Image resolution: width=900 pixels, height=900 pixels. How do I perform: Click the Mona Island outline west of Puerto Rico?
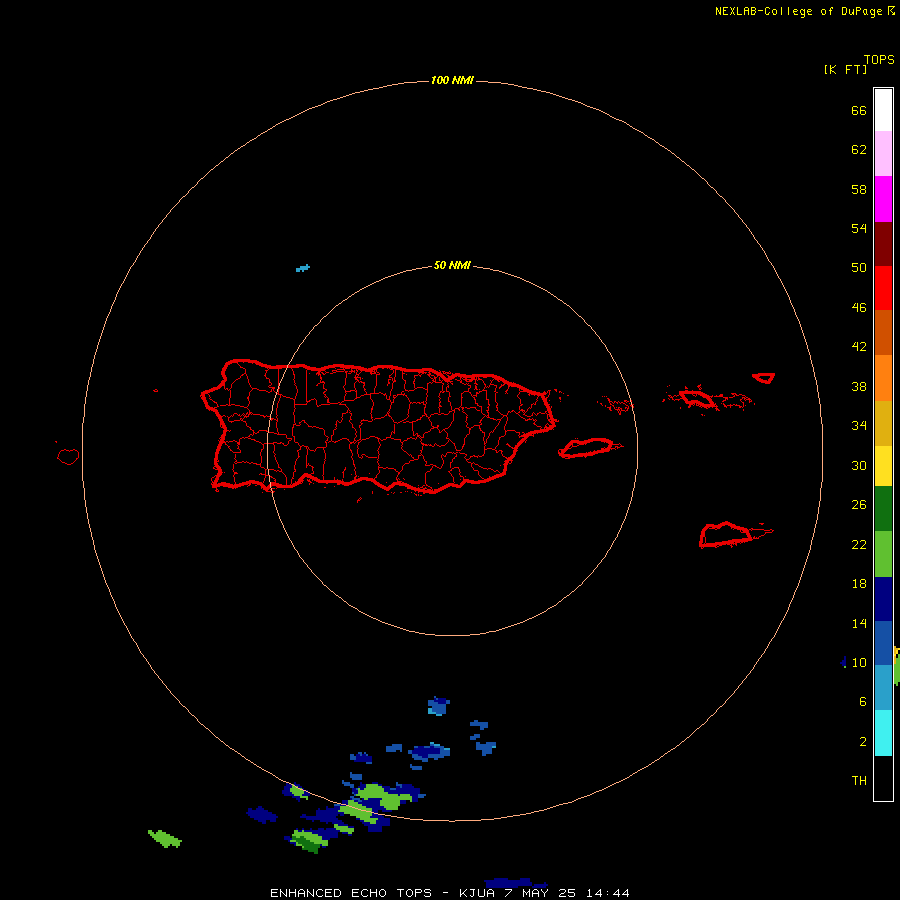click(68, 456)
